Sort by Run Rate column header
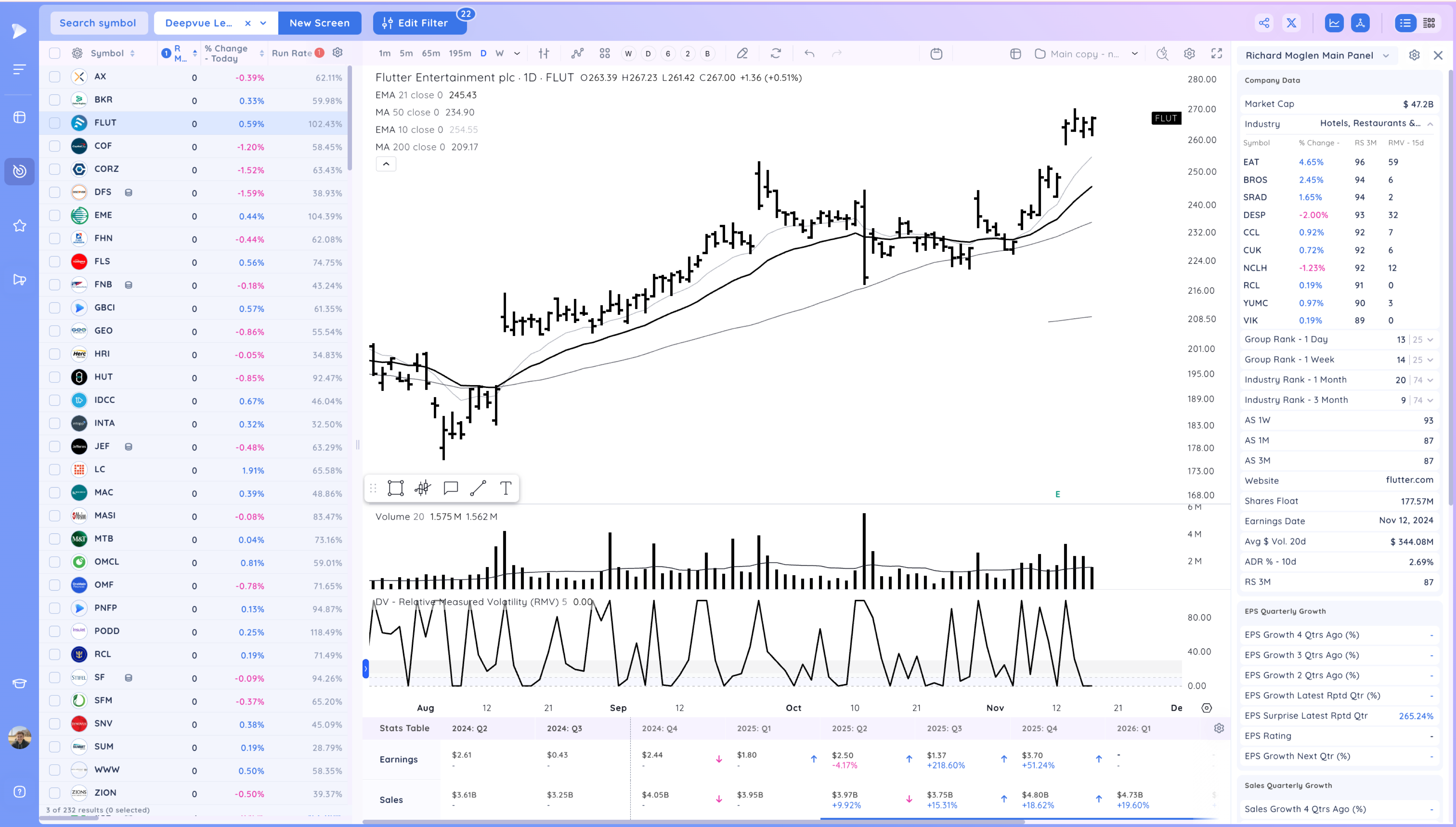Image resolution: width=1456 pixels, height=827 pixels. [292, 54]
